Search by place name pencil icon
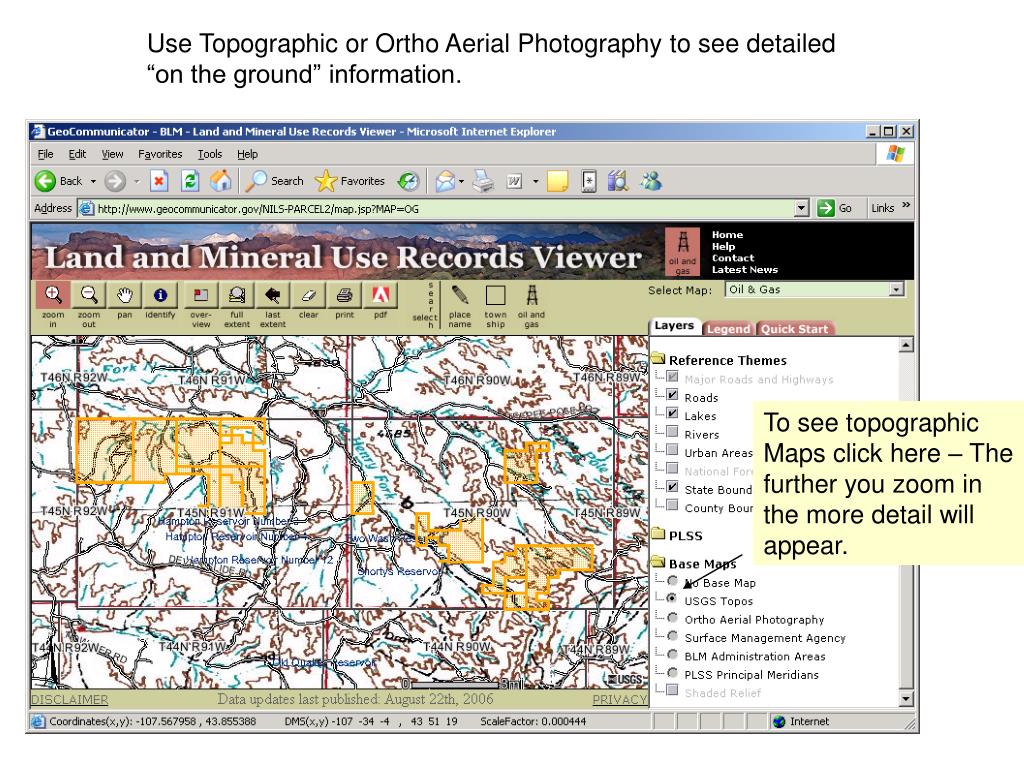This screenshot has width=1024, height=768. click(x=460, y=296)
